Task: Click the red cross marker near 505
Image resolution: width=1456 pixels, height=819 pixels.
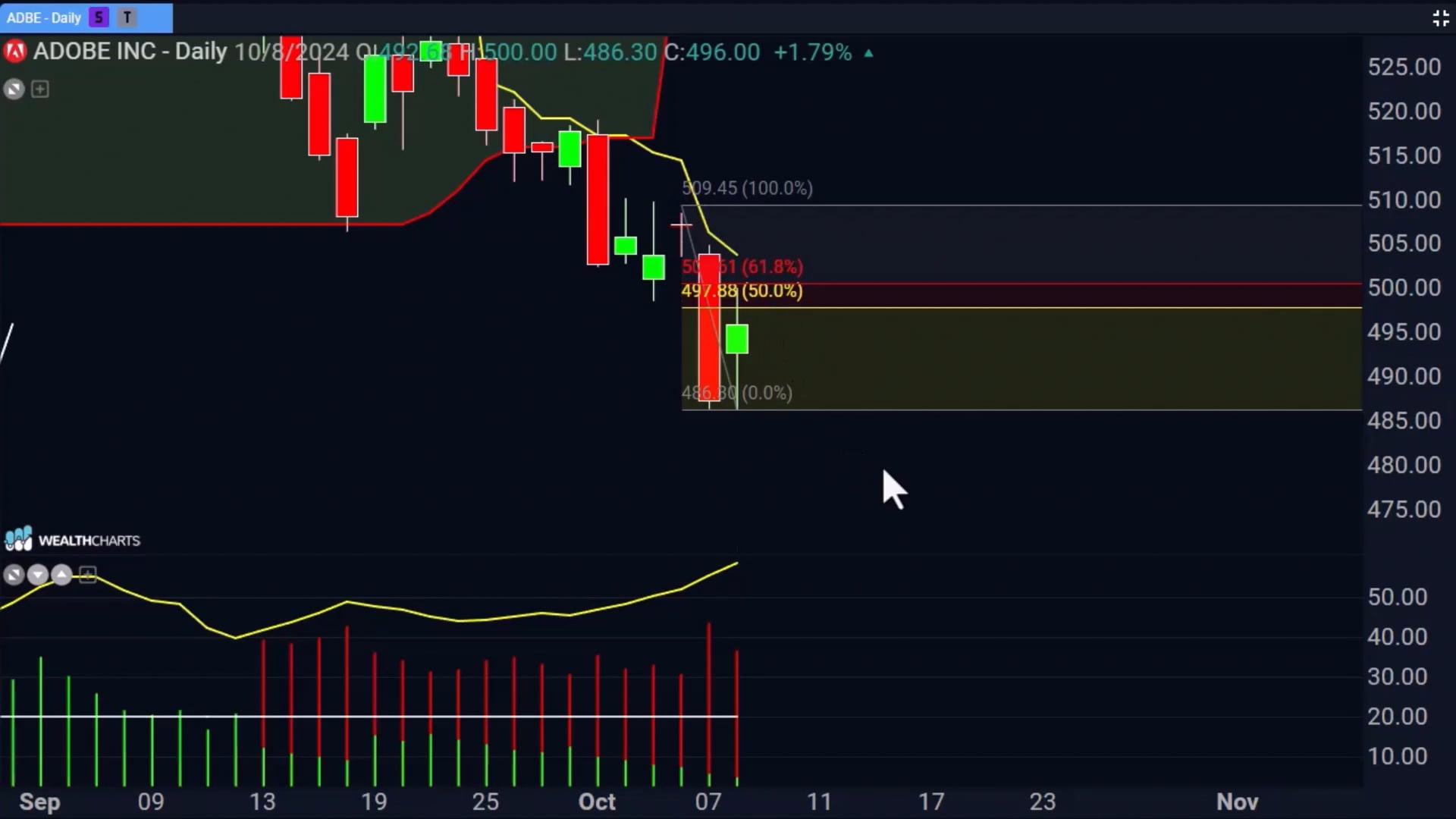Action: 681,224
